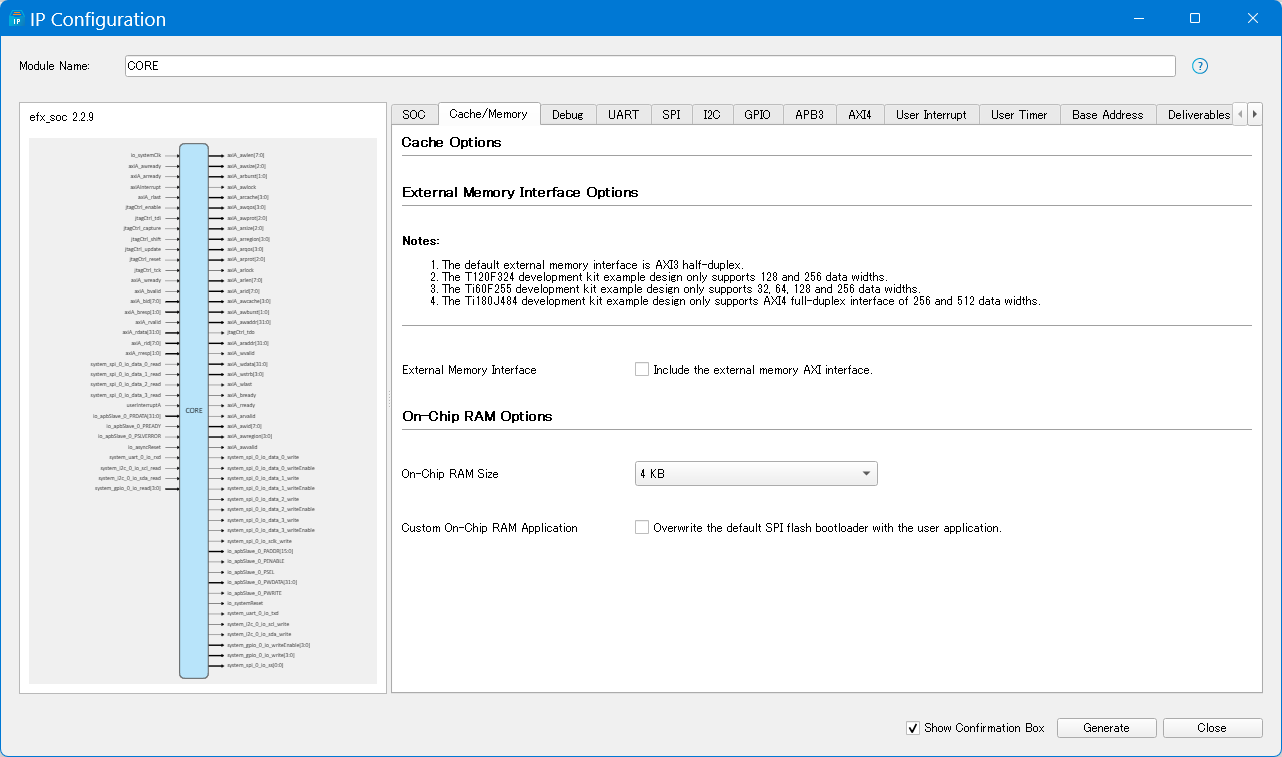This screenshot has width=1282, height=757.
Task: Go to the AXI4 tab
Action: pos(859,115)
